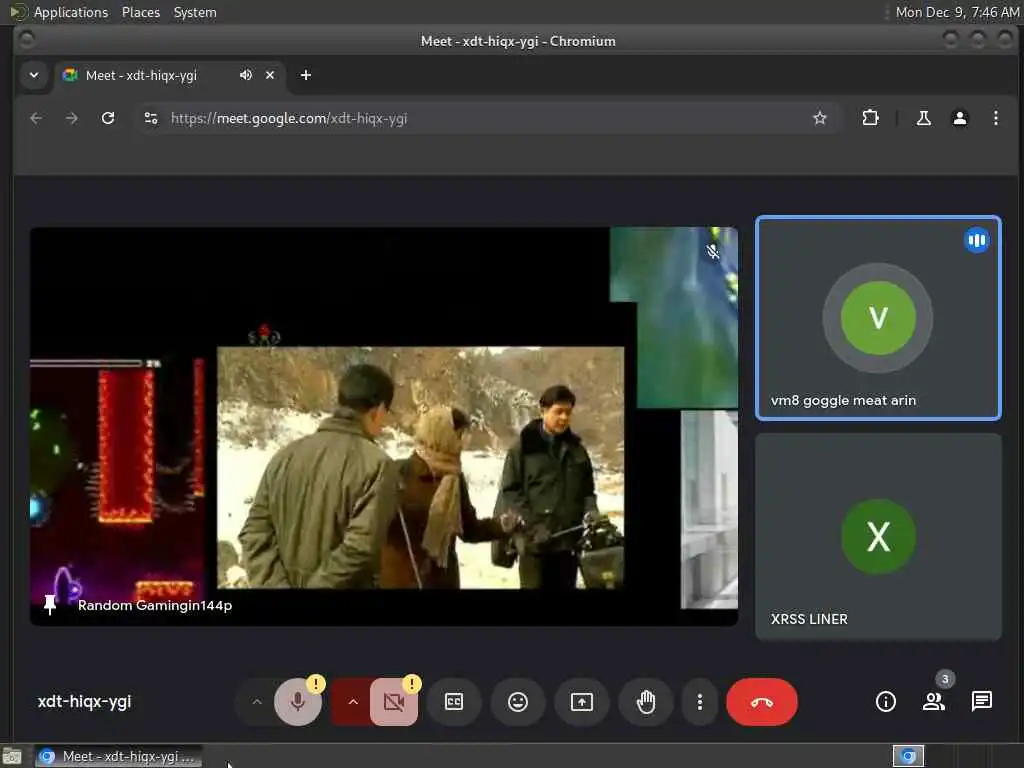
Task: Reload the Meet page
Action: [108, 118]
